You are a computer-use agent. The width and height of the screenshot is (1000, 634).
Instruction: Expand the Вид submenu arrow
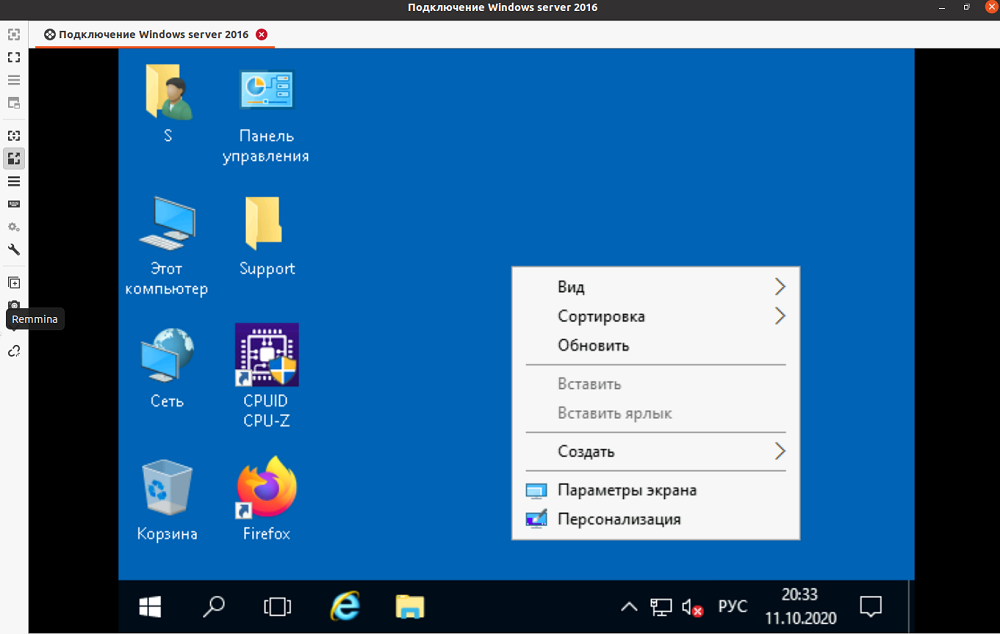tap(780, 287)
